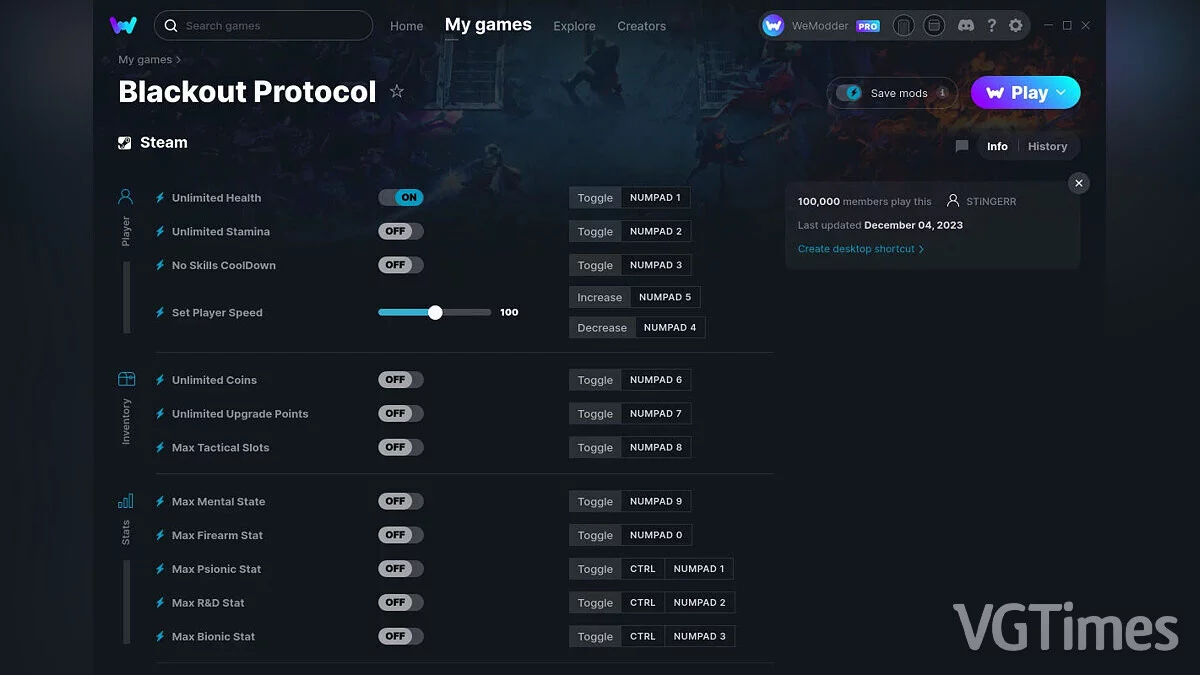Screen dimensions: 1200x675
Task: Expand Create desktop shortcut chevron link
Action: (861, 249)
